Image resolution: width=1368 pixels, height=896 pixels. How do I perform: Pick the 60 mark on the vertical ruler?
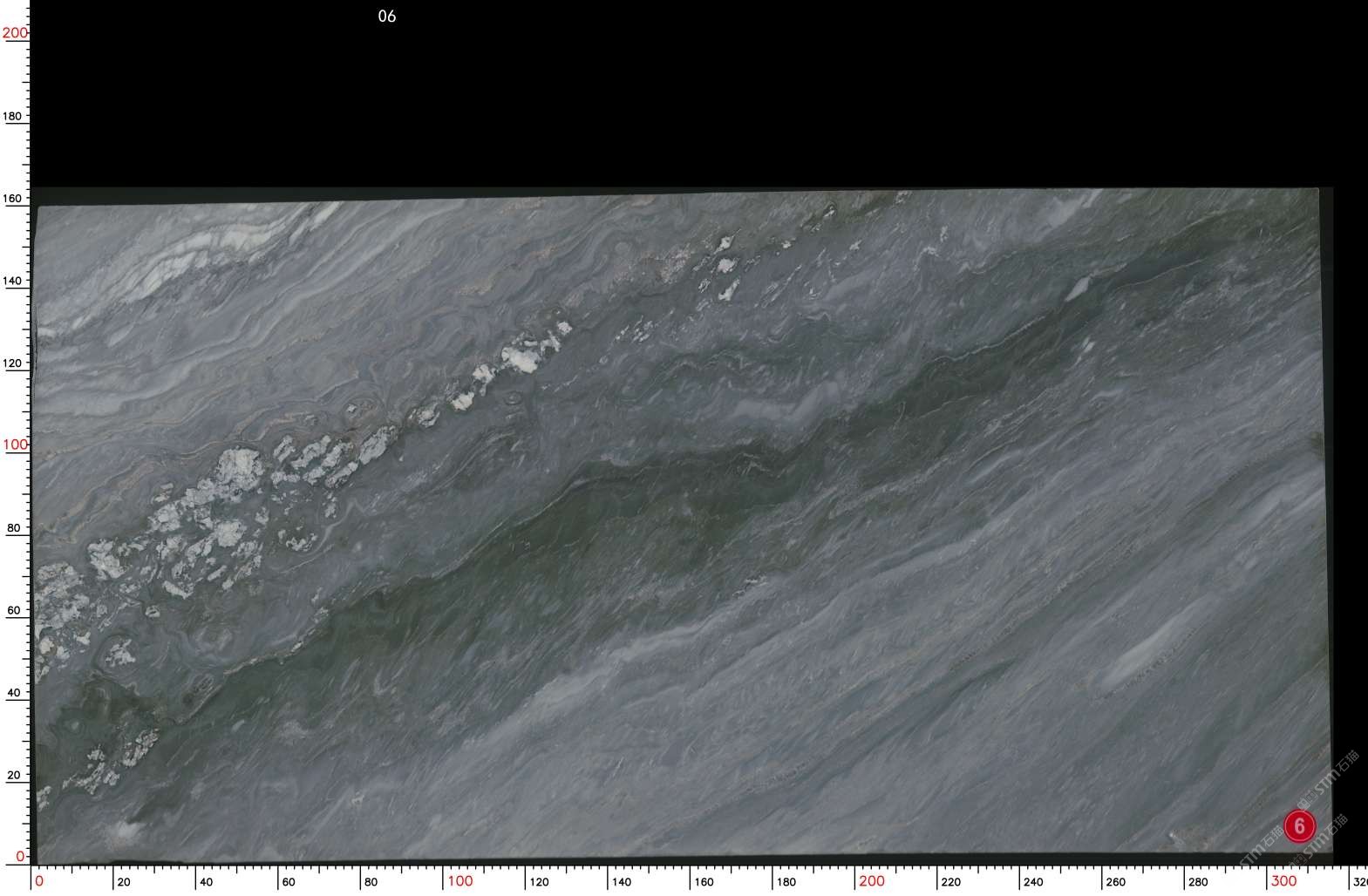click(14, 611)
